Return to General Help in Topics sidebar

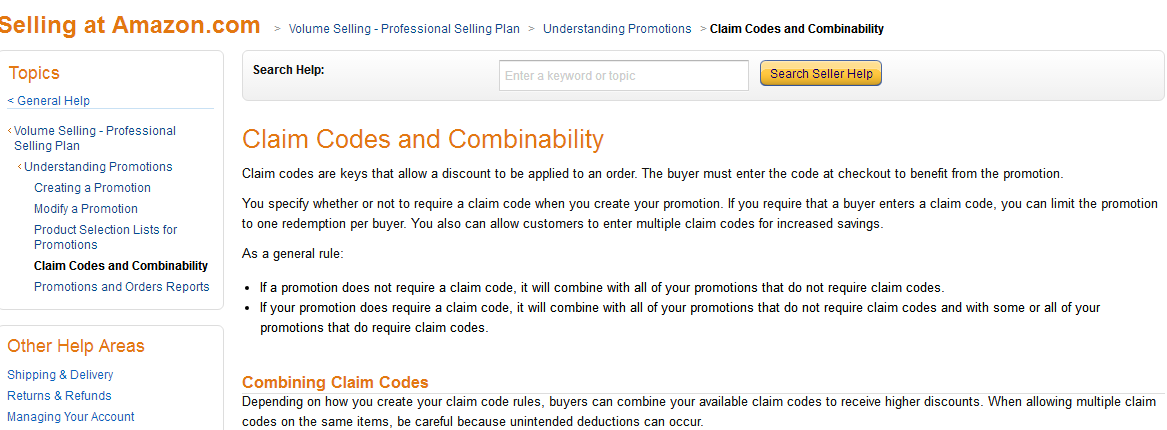coord(51,101)
